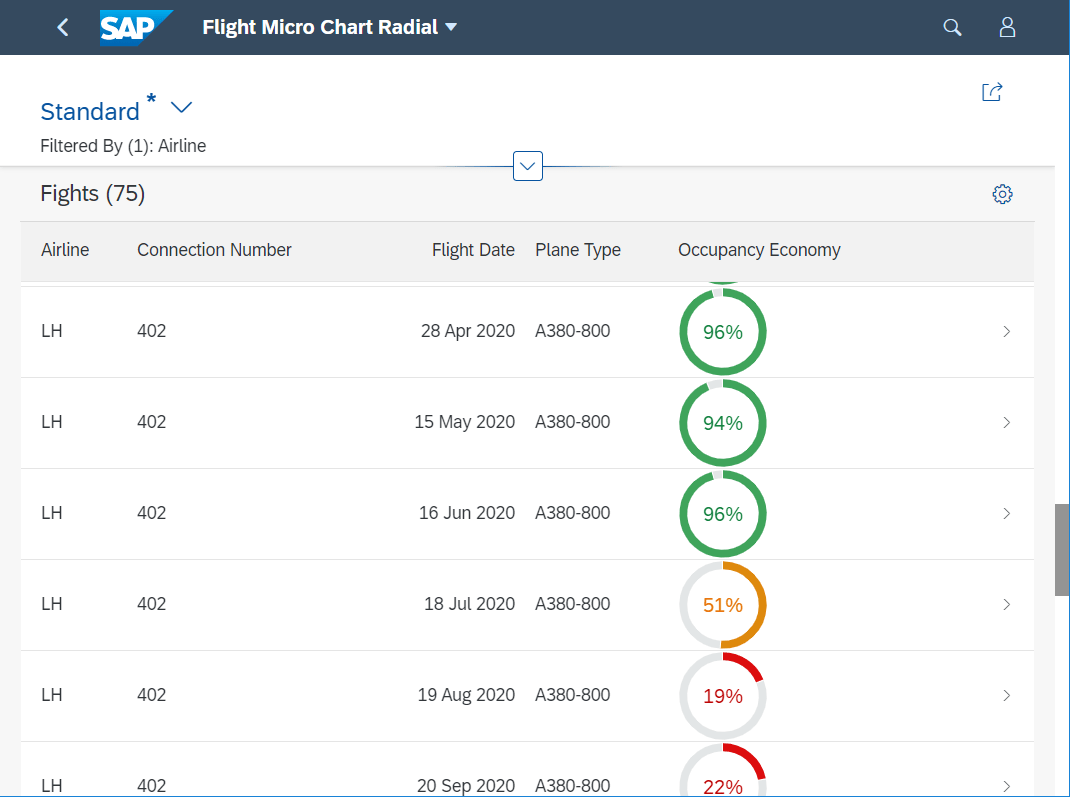Image resolution: width=1070 pixels, height=797 pixels.
Task: Navigate back using the back arrow
Action: (62, 27)
